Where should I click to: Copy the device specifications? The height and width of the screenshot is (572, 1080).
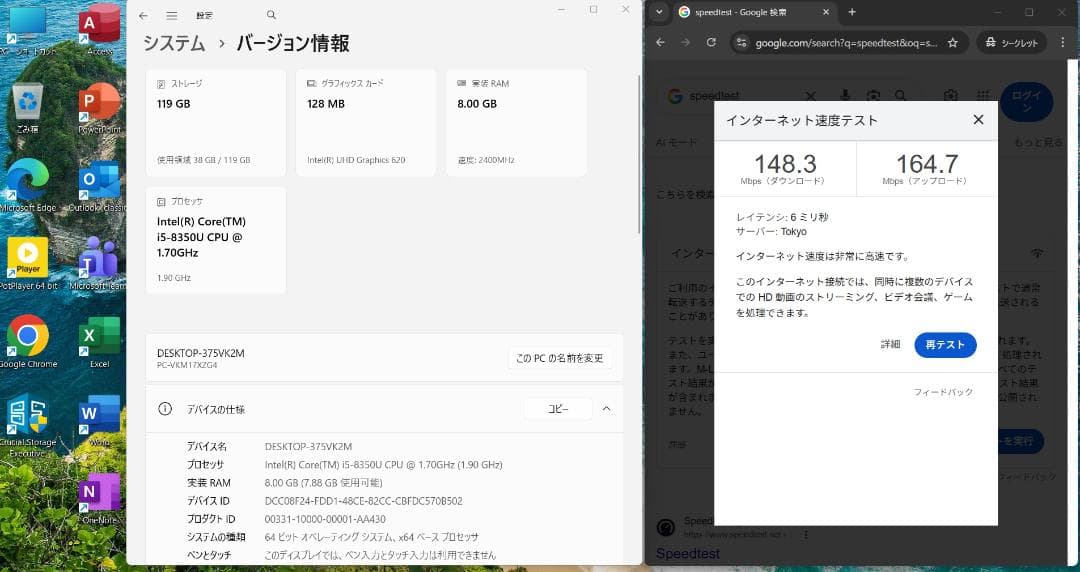click(558, 409)
